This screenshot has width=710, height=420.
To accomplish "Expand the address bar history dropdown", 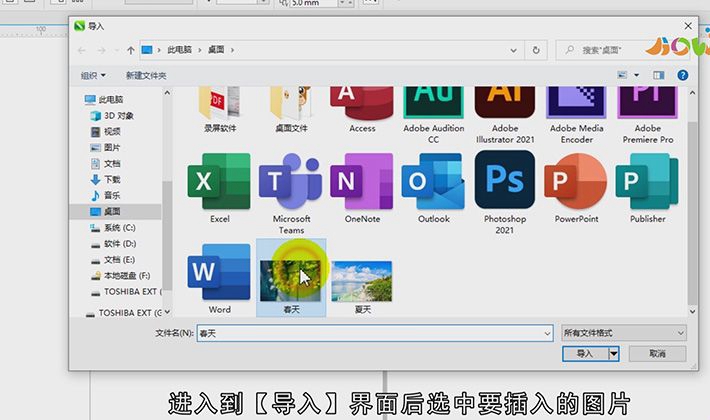I will click(x=513, y=50).
